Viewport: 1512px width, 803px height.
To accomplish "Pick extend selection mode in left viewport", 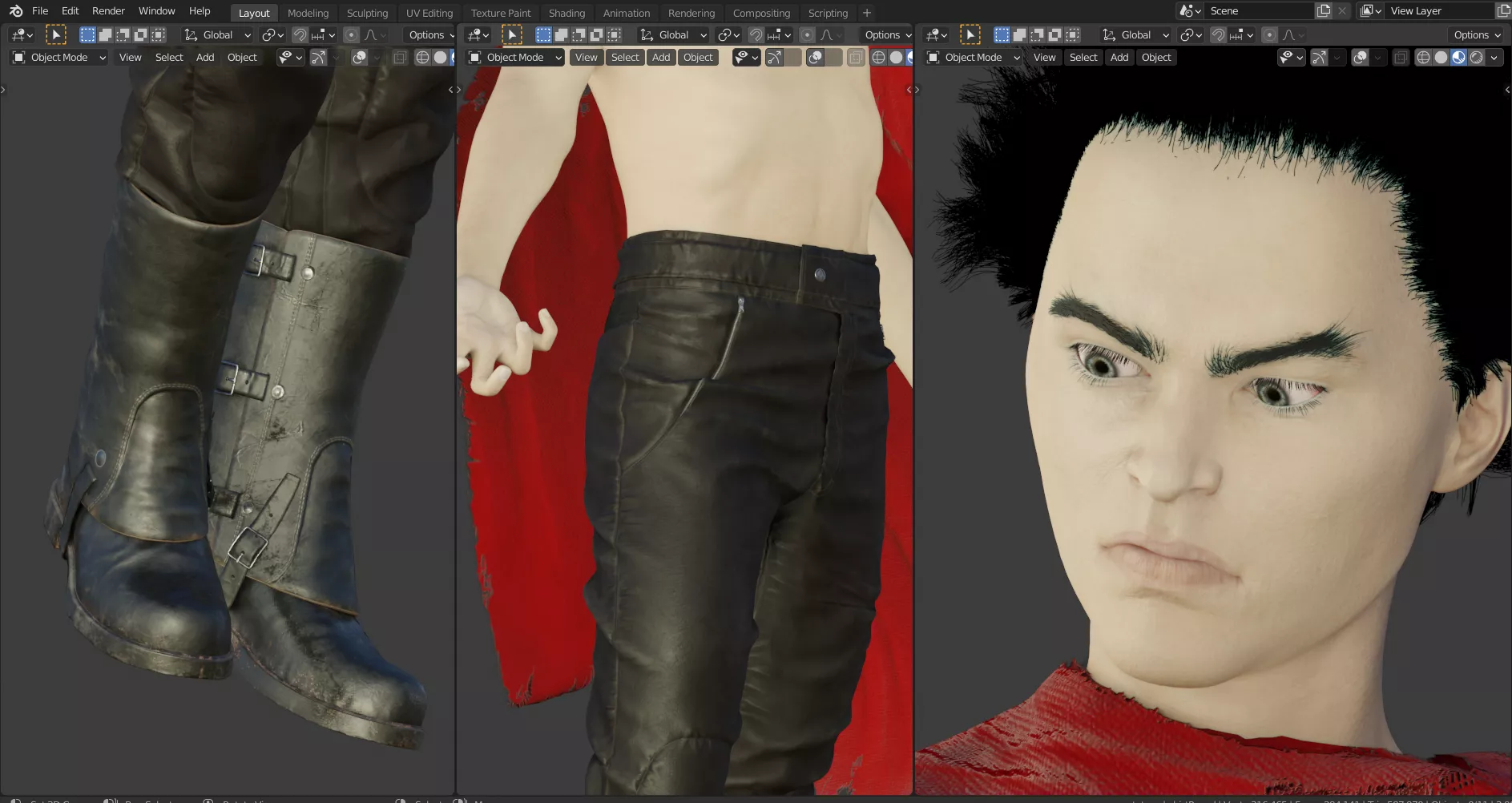I will click(x=105, y=35).
